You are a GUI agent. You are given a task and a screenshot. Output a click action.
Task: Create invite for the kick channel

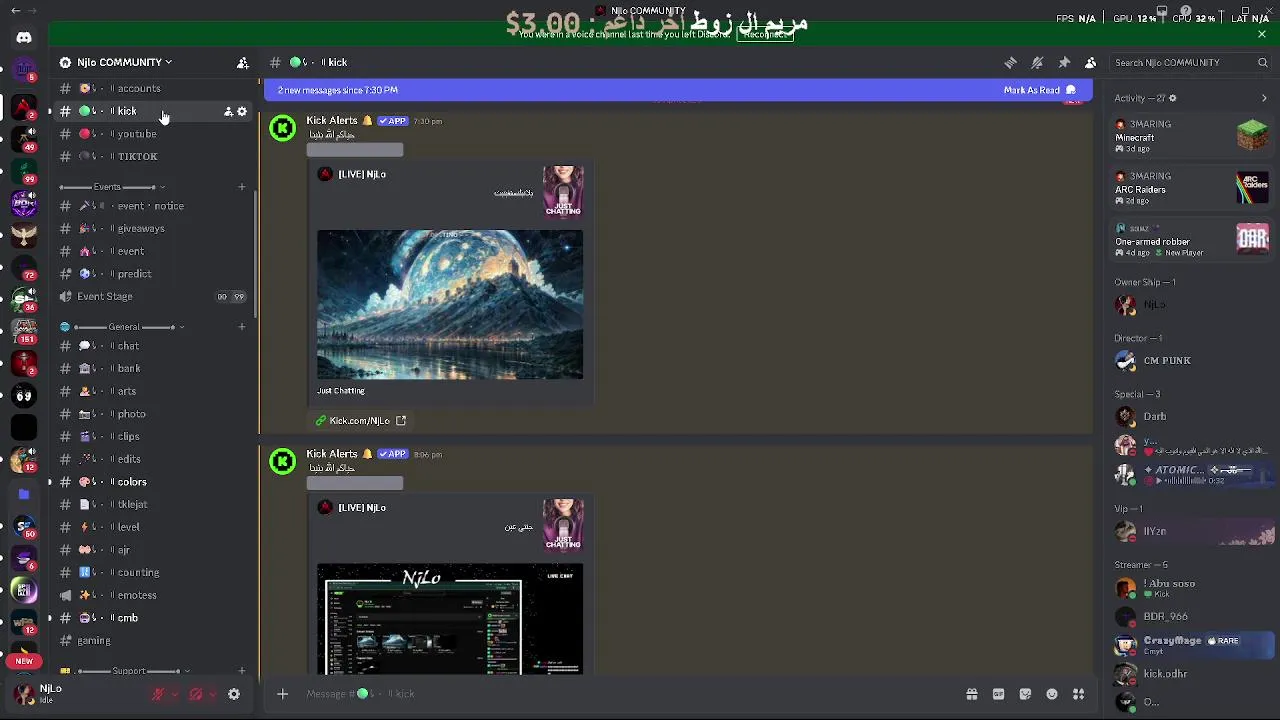[x=228, y=112]
